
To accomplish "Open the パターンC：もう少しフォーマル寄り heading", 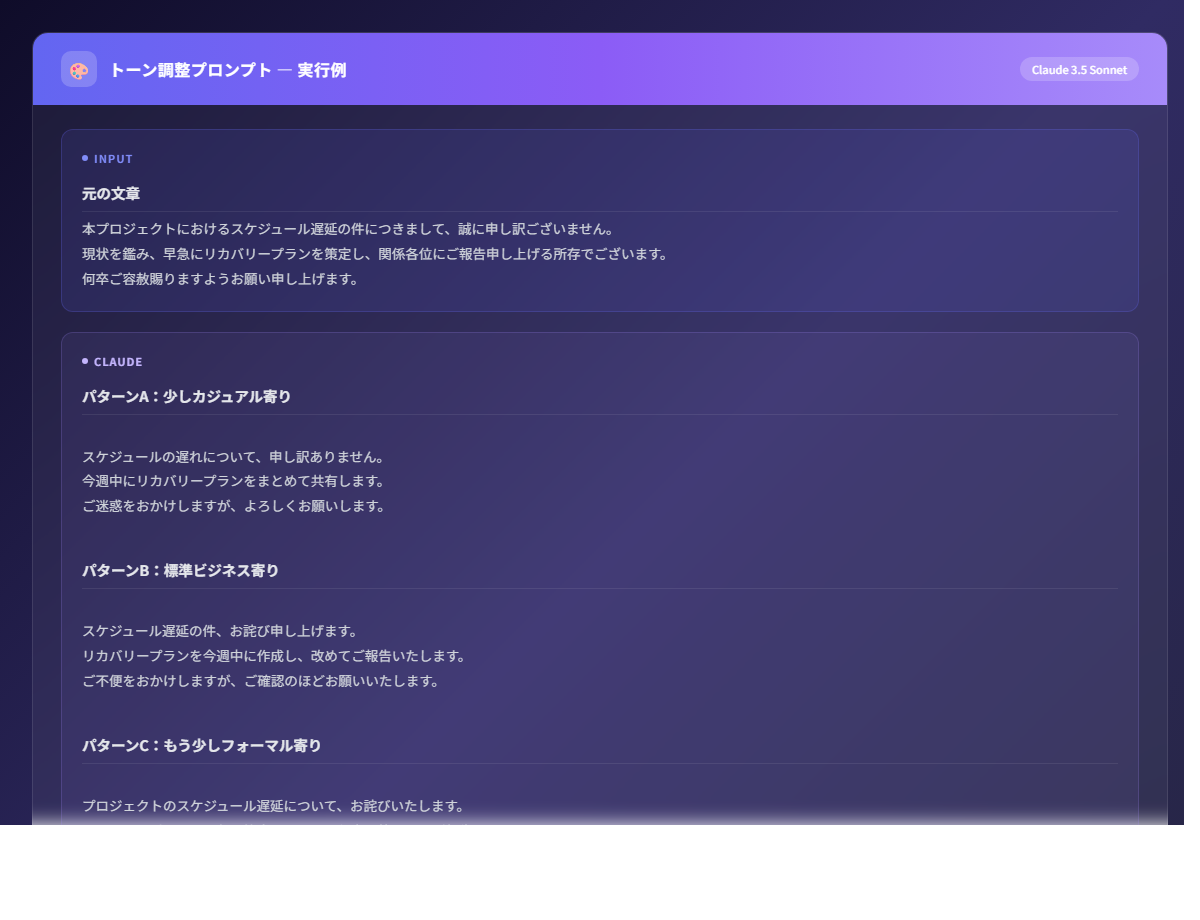I will [x=201, y=745].
